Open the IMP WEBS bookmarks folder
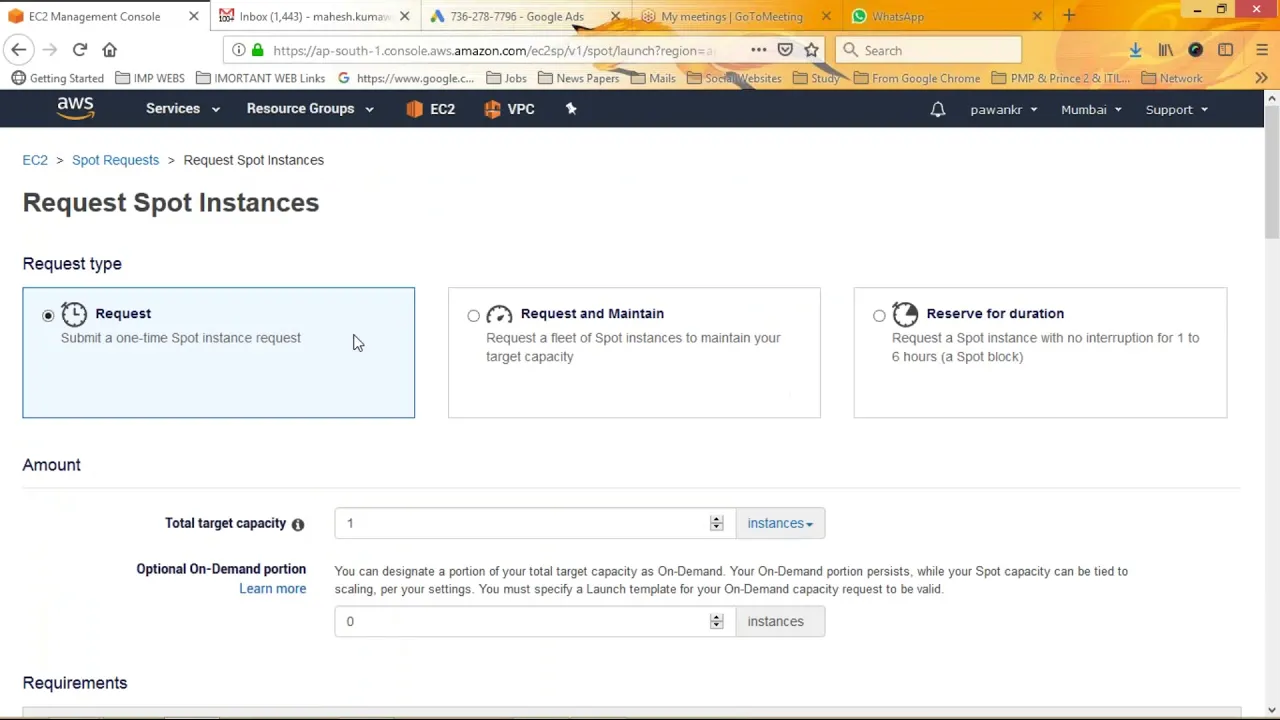This screenshot has width=1280, height=720. point(150,78)
